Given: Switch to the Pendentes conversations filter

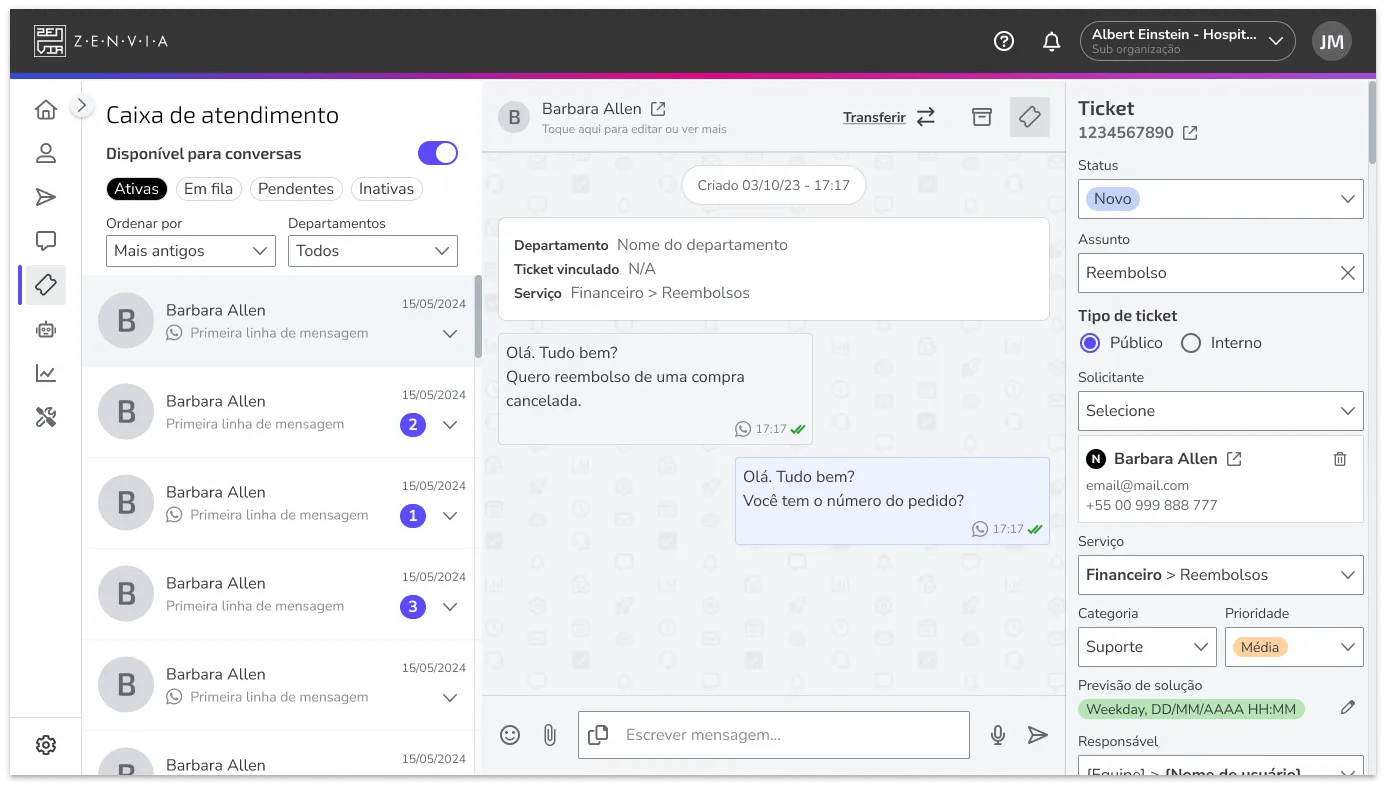Looking at the screenshot, I should 296,188.
